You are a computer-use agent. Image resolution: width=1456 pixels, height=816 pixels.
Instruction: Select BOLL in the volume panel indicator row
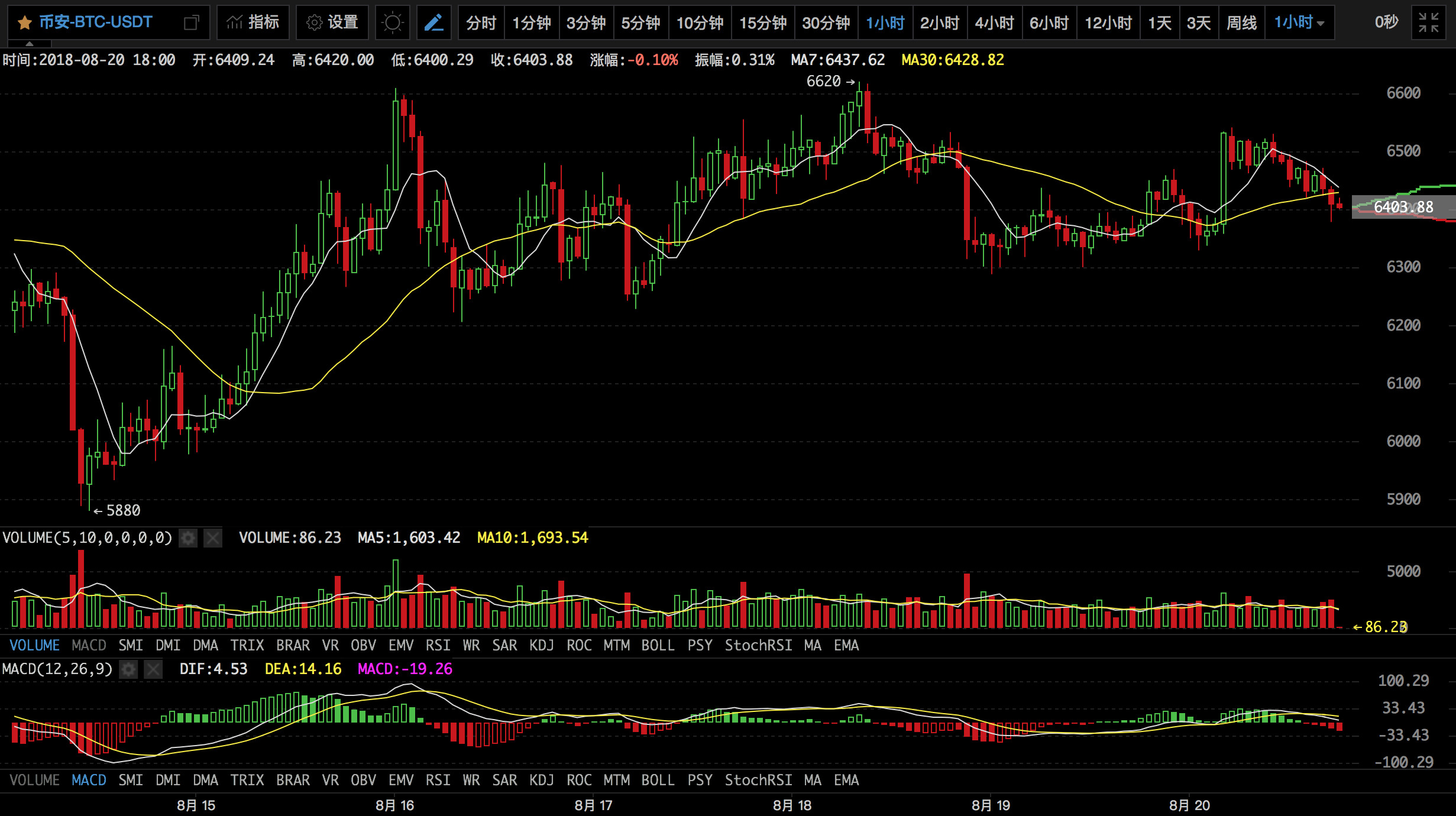coord(658,645)
